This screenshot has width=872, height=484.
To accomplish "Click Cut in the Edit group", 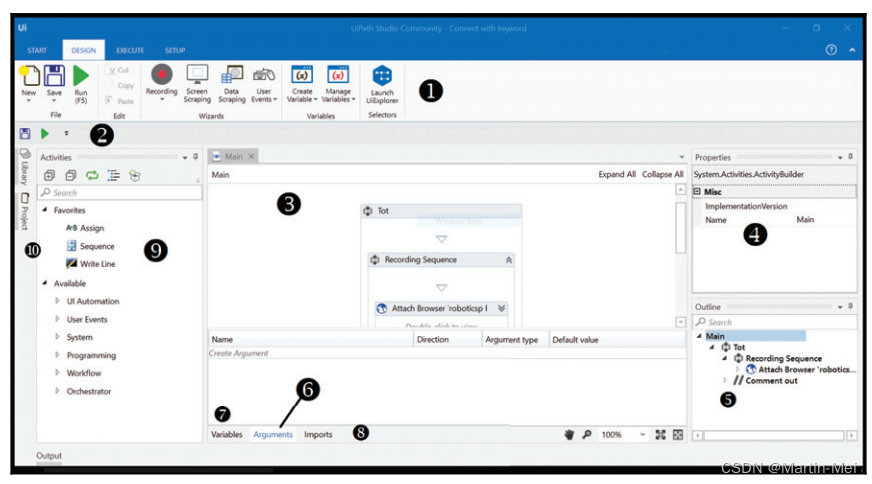I will (118, 70).
